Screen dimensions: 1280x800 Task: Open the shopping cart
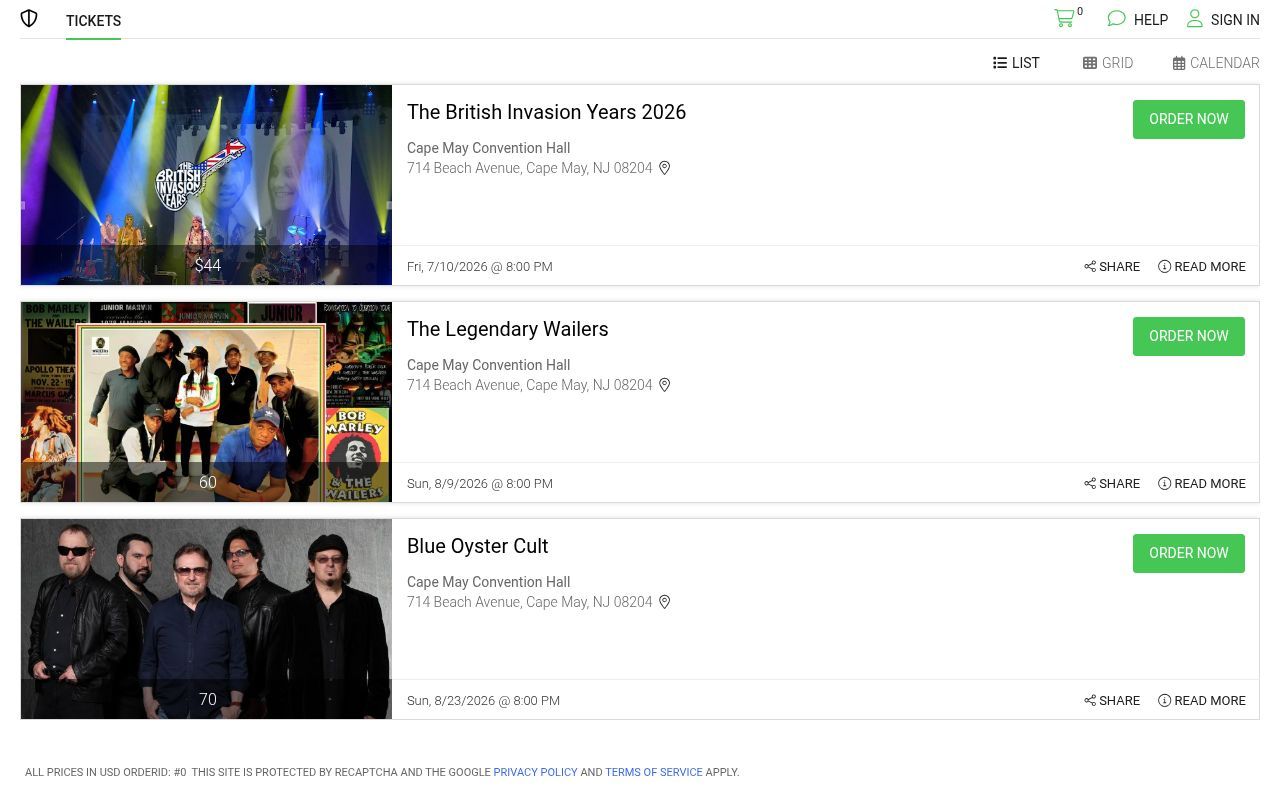[1065, 18]
